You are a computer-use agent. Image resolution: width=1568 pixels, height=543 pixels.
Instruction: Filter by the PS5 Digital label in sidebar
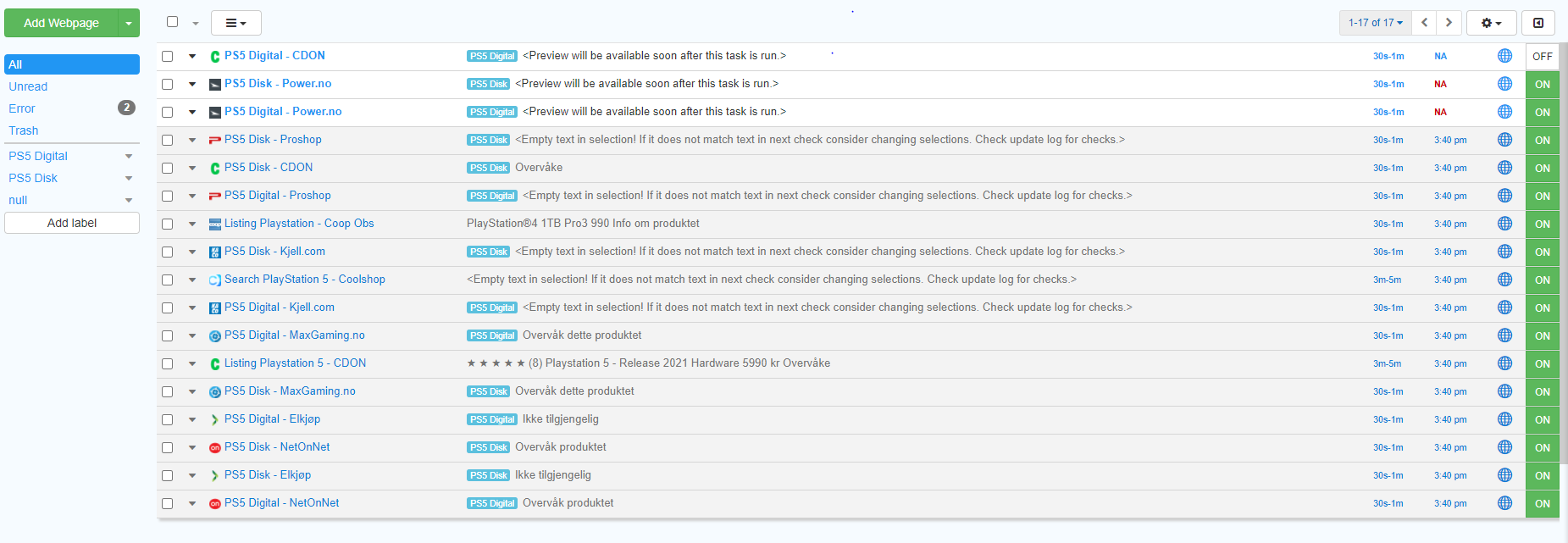[38, 156]
